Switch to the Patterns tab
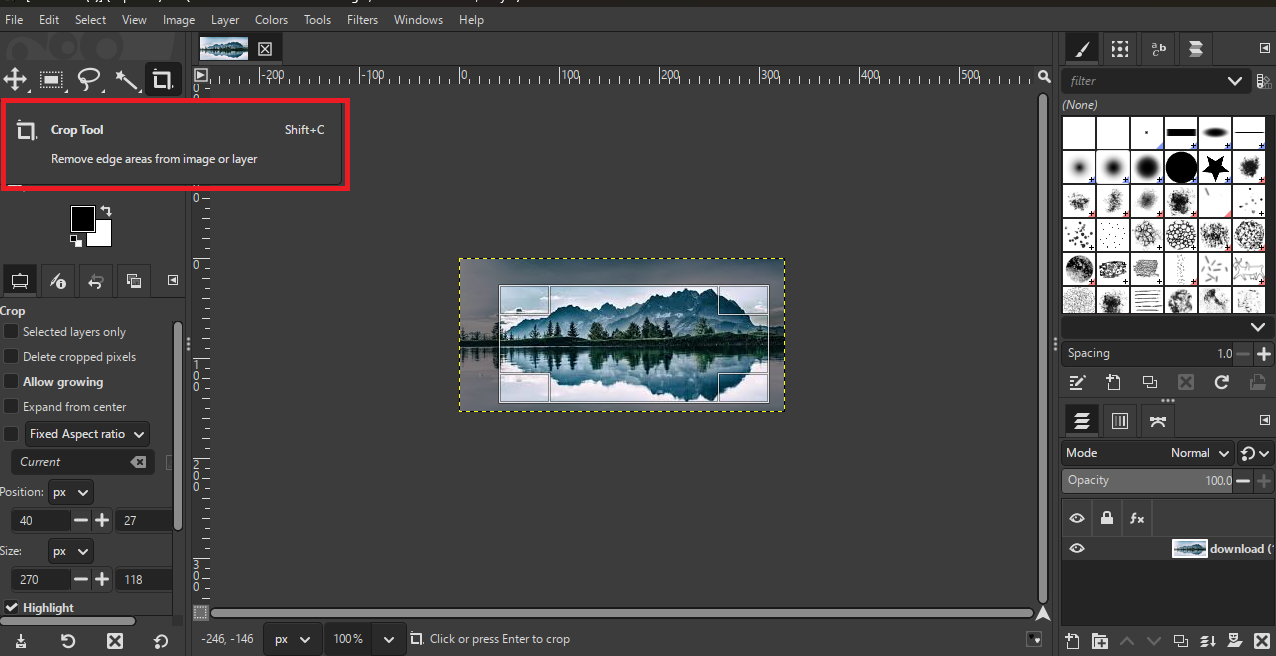1276x656 pixels. pos(1120,48)
